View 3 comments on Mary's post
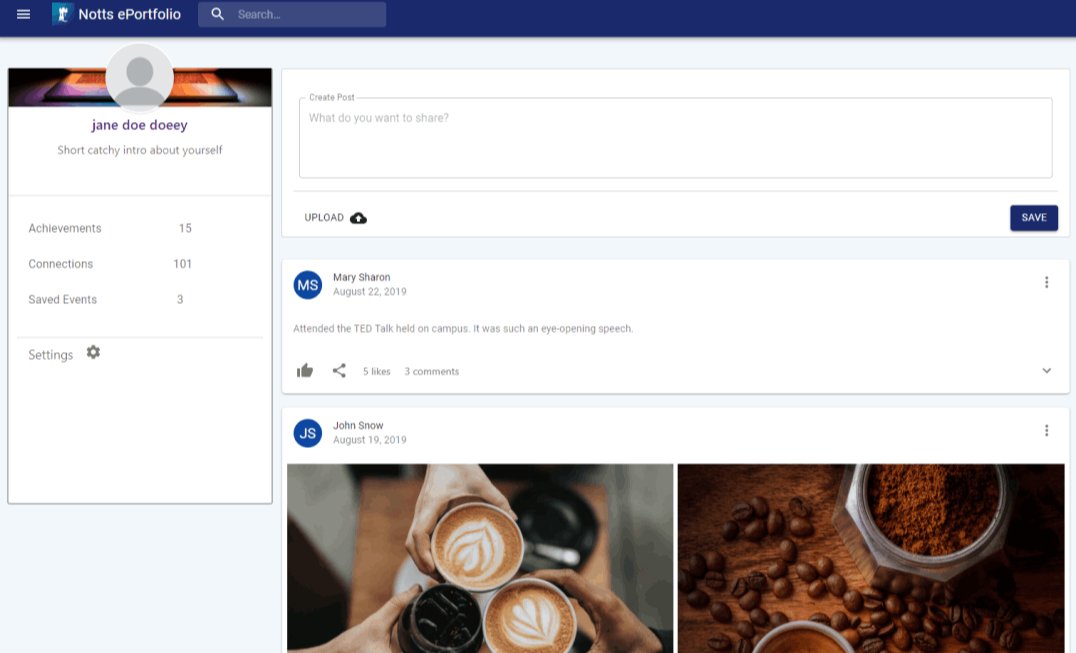This screenshot has width=1076, height=653. pyautogui.click(x=431, y=372)
